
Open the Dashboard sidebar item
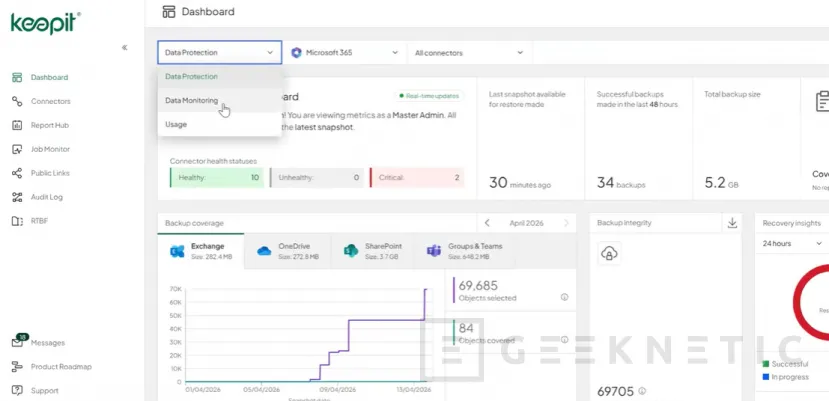point(40,77)
